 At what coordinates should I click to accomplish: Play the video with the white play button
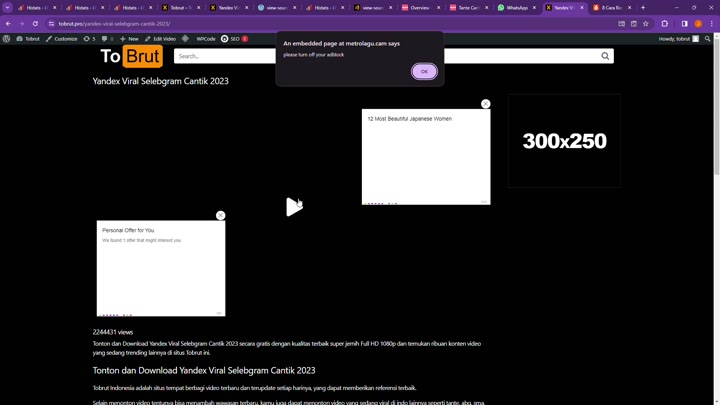(x=294, y=207)
